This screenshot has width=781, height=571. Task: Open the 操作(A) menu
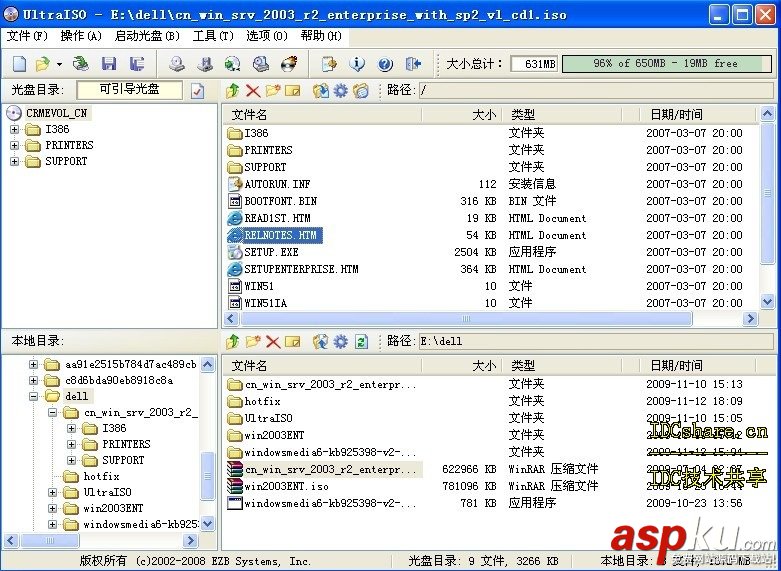coord(81,36)
